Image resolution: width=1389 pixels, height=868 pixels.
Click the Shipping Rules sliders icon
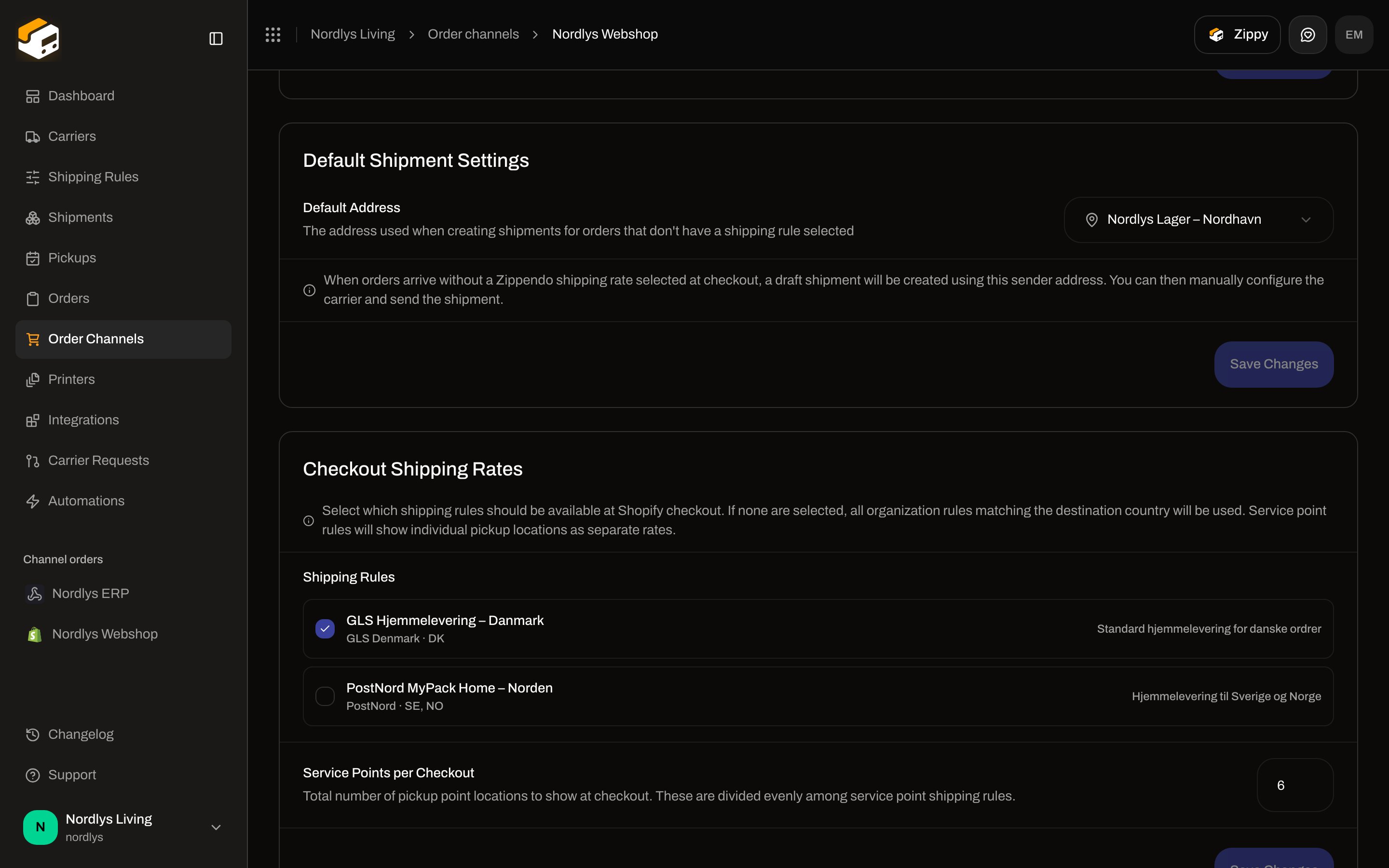(x=33, y=177)
